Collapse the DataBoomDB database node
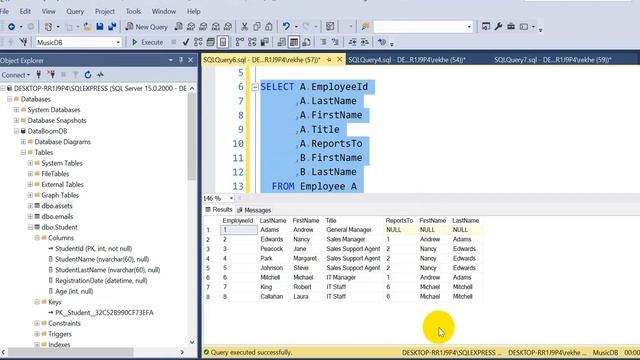The image size is (640, 360). click(16, 131)
